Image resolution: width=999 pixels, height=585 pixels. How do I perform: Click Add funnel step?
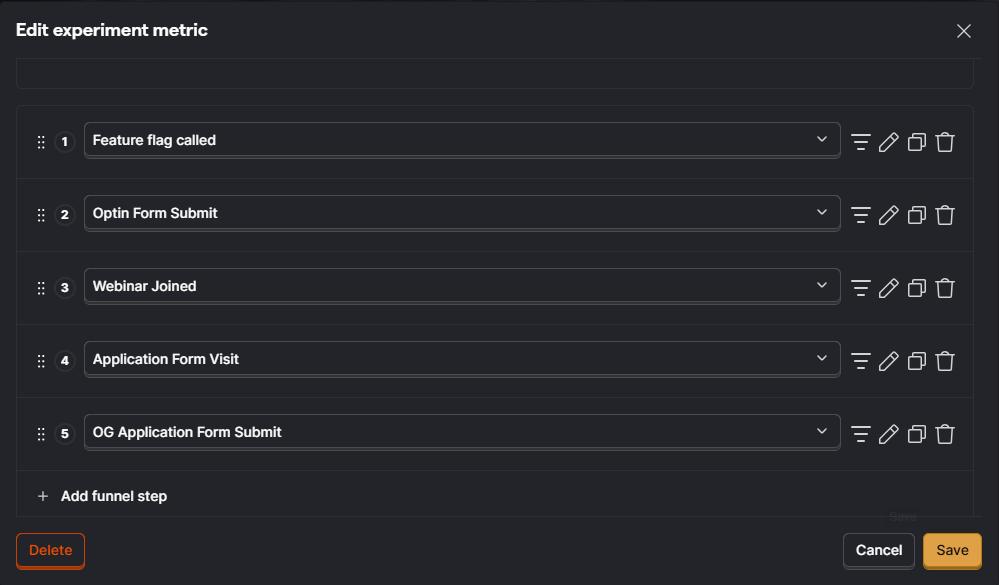[x=102, y=496]
